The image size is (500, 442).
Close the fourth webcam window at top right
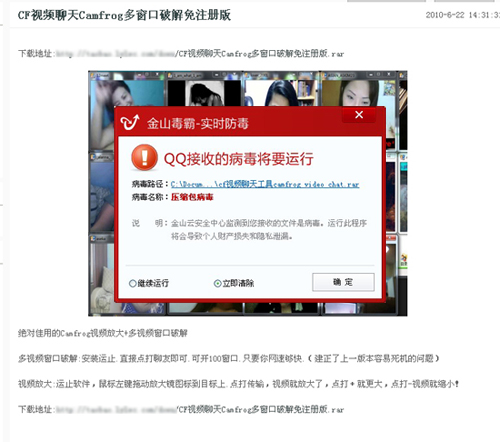pyautogui.click(x=389, y=74)
